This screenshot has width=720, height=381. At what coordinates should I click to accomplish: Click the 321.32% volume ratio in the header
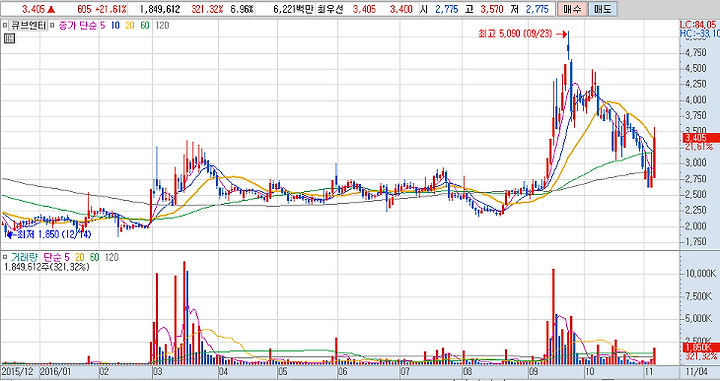pyautogui.click(x=207, y=9)
